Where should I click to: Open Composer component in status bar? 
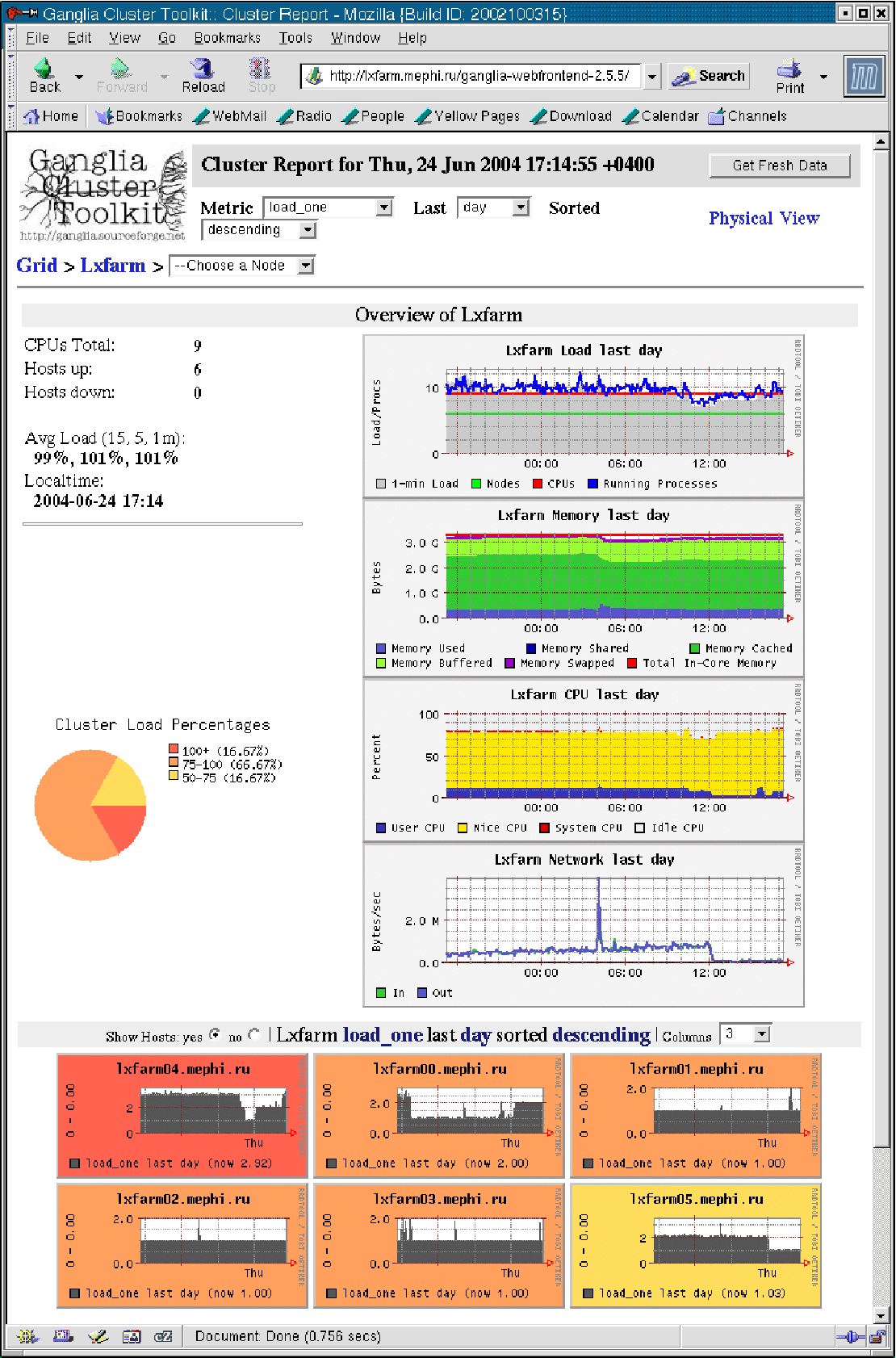pos(98,1336)
